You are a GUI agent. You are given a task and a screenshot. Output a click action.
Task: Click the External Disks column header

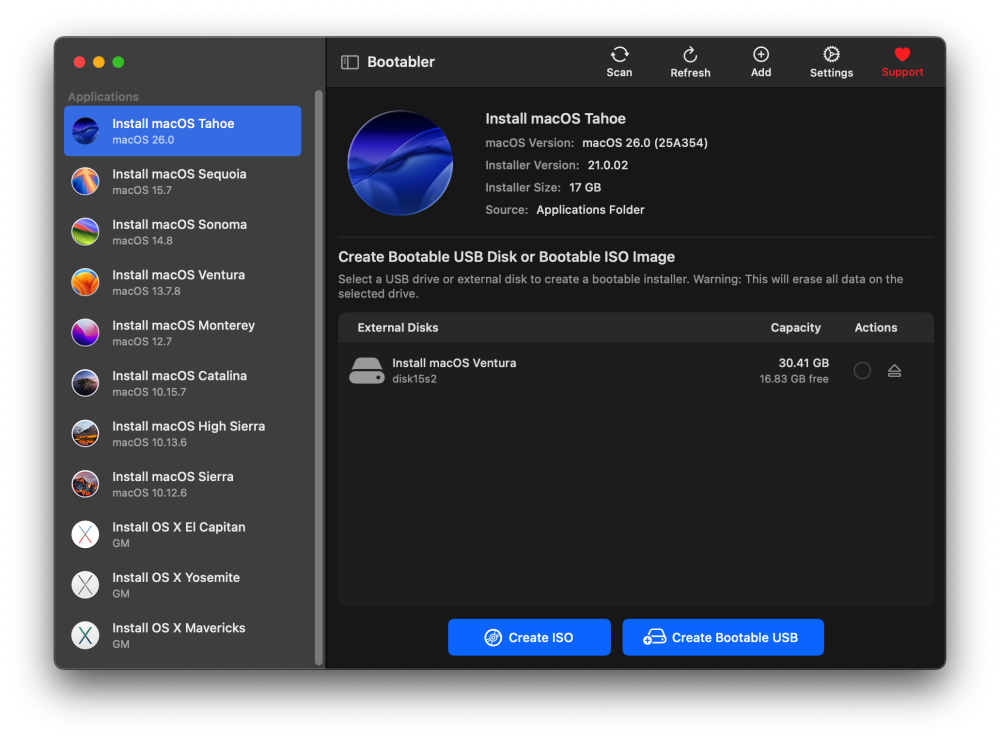[397, 327]
